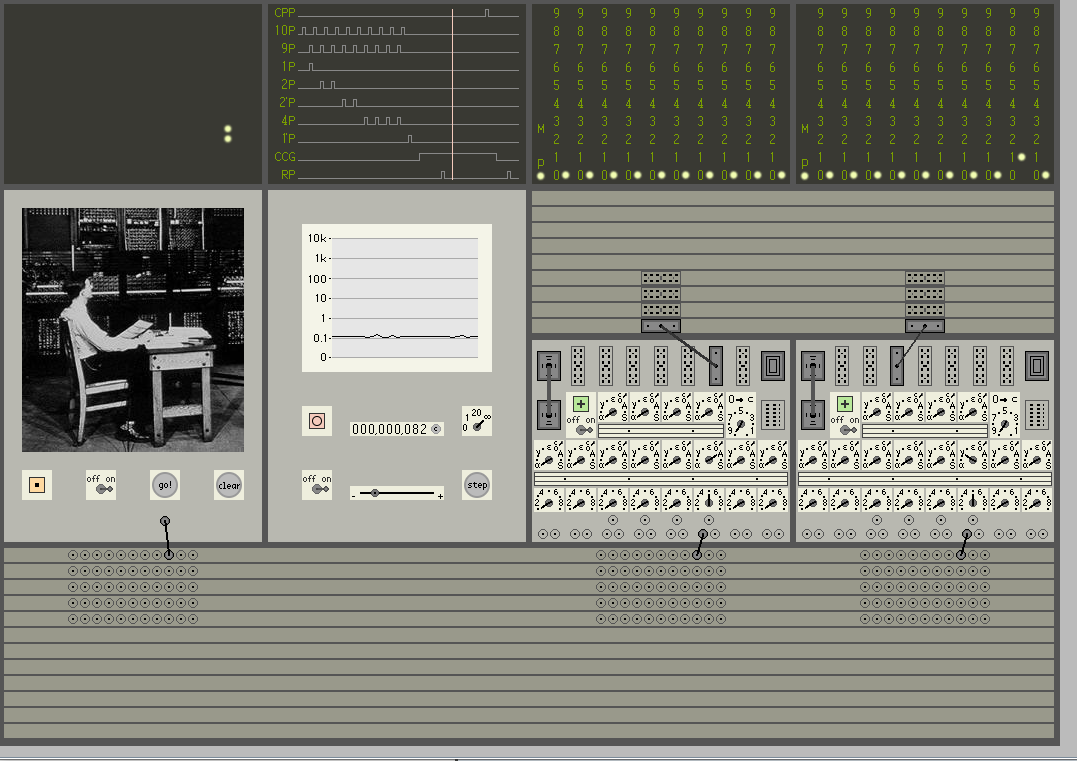Viewport: 1077px width, 761px height.
Task: Toggle the cycling unit's off/on switch
Action: (317, 489)
